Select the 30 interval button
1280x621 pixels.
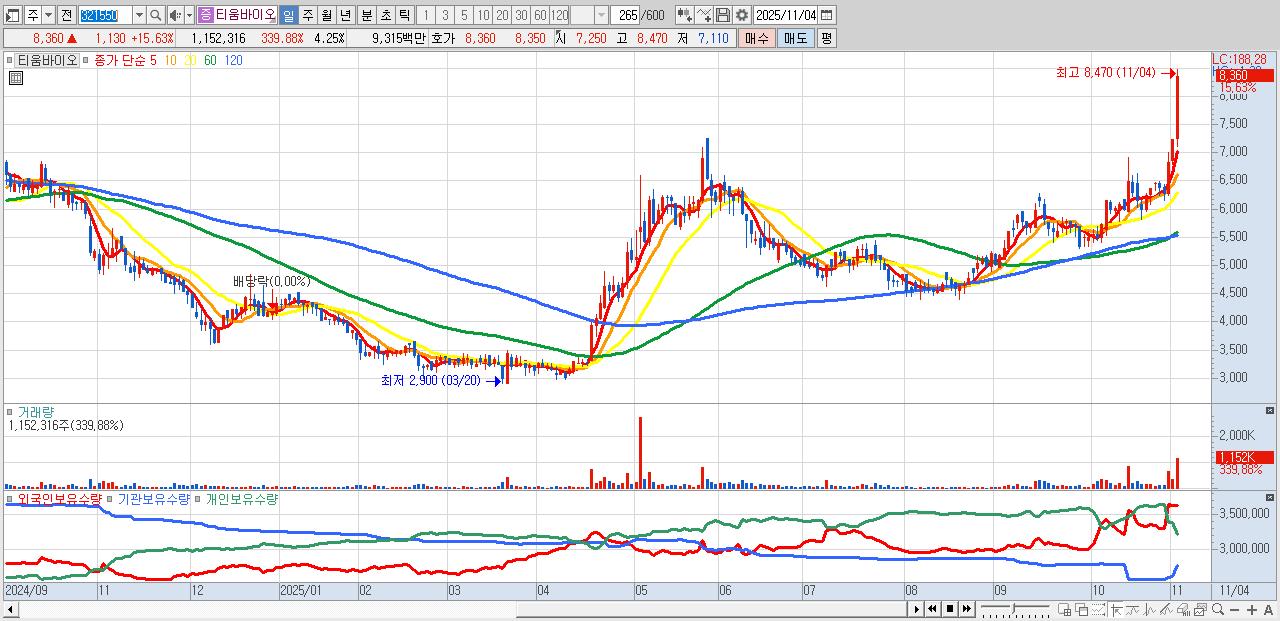coord(521,15)
